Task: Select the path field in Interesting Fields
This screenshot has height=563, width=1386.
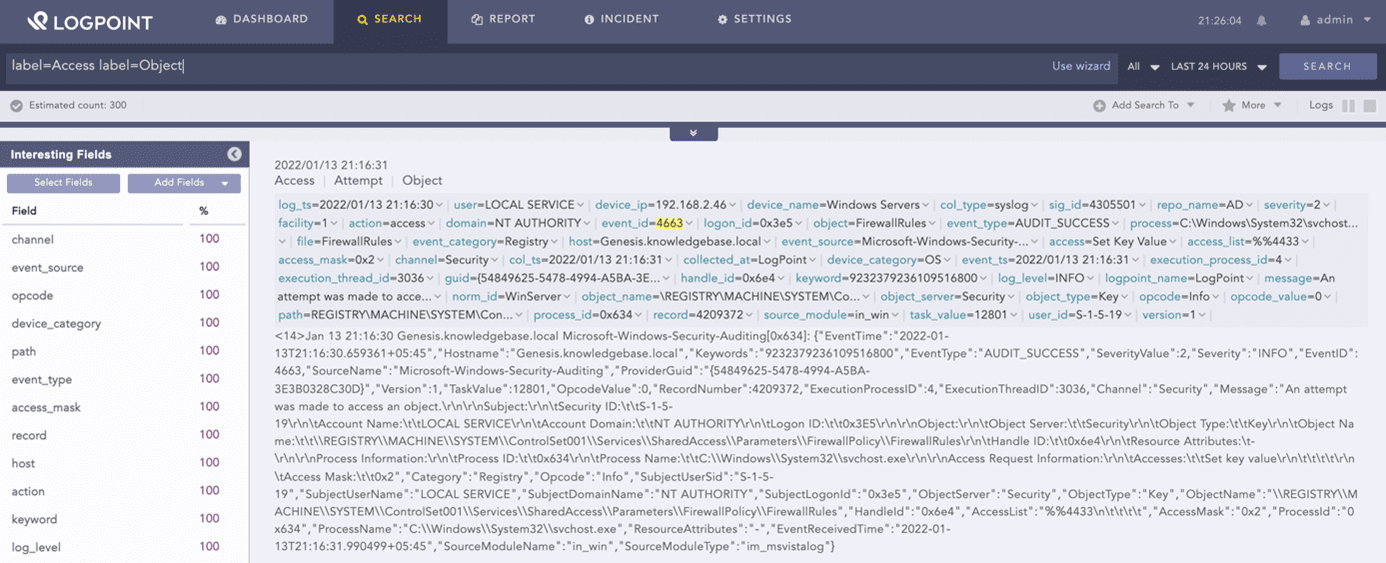Action: pos(24,351)
